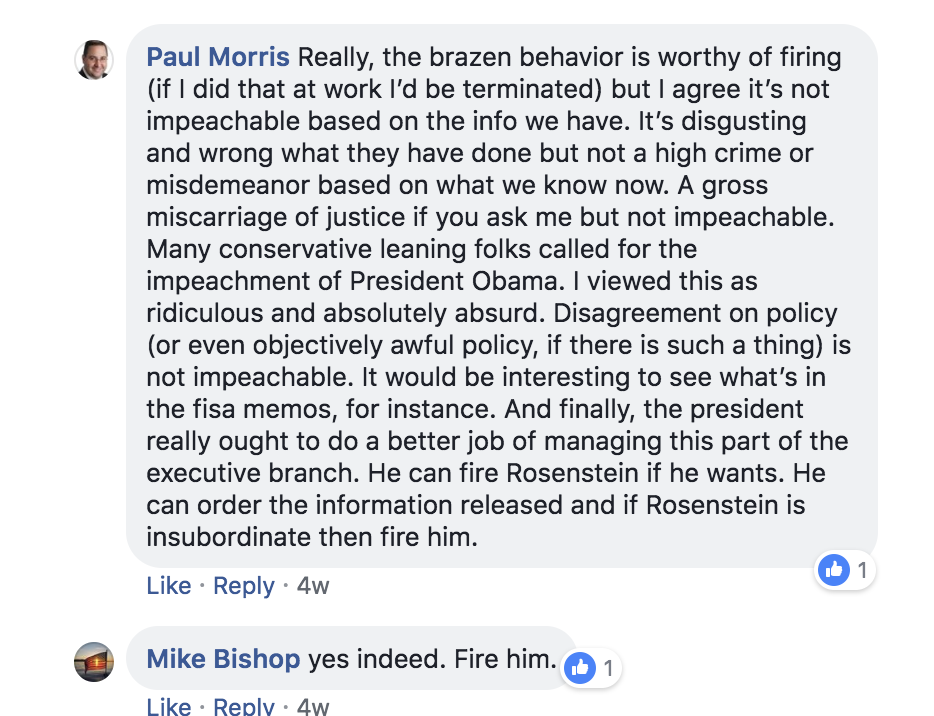This screenshot has width=934, height=716.
Task: Open Mike Bishop's profile name link
Action: (x=223, y=659)
